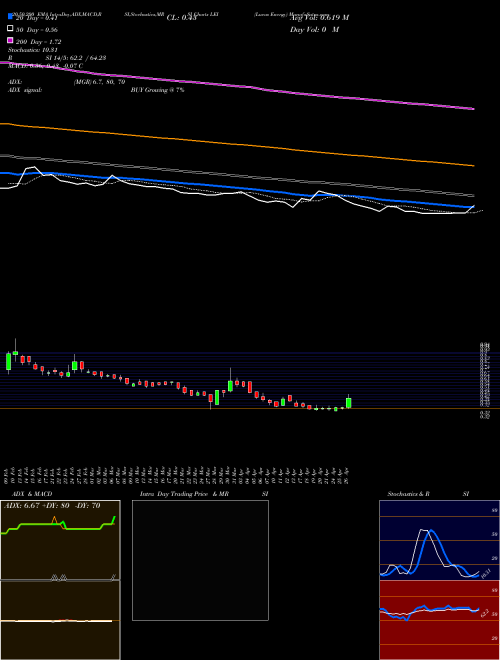Select the '200 Day = 1.72' label

(38, 42)
